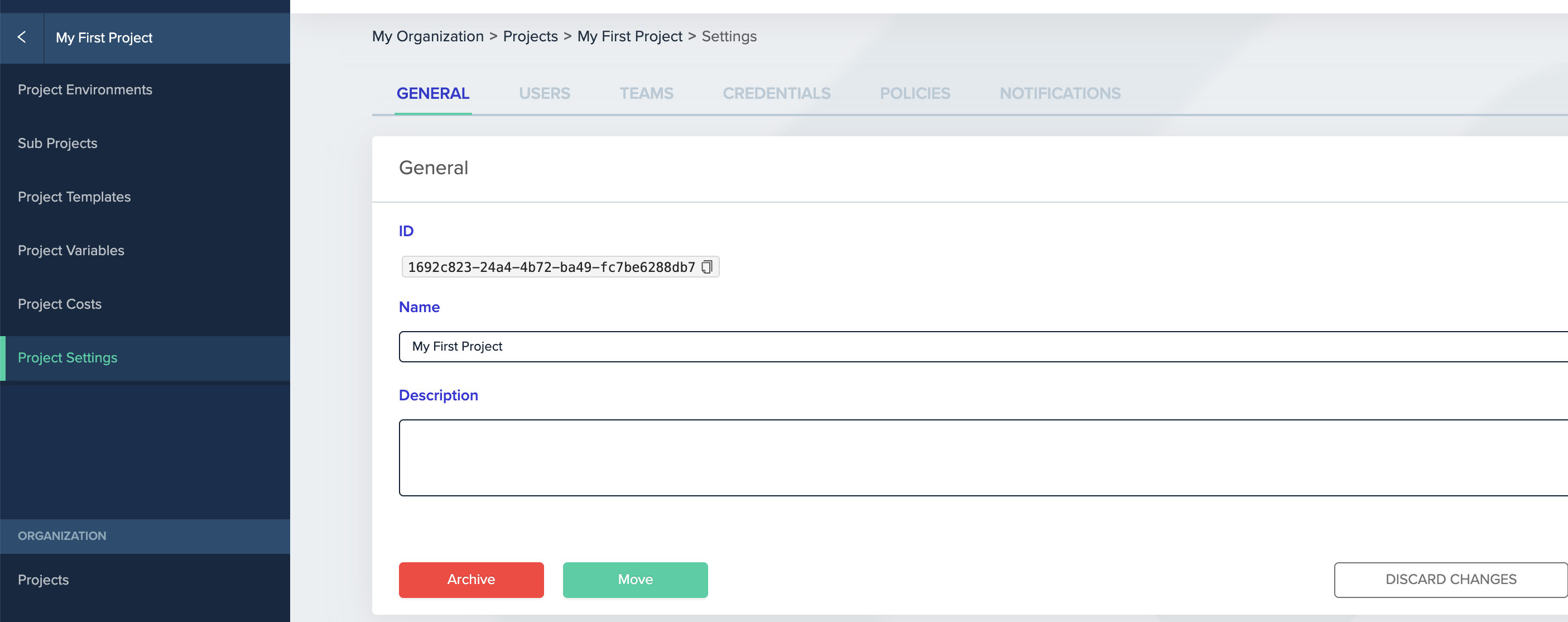Viewport: 1568px width, 622px height.
Task: Select Project Settings sidebar item
Action: point(67,357)
